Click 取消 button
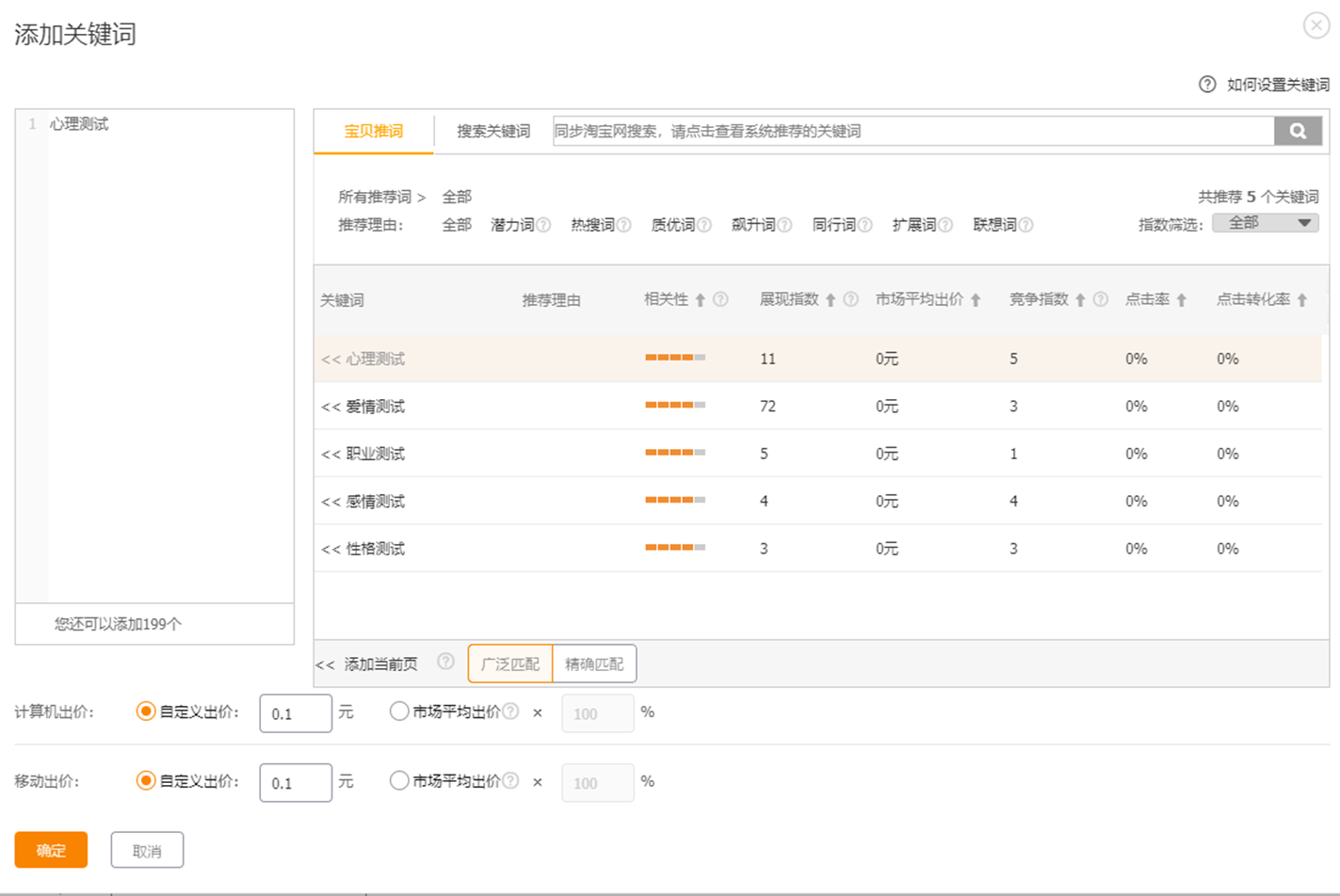The height and width of the screenshot is (896, 1340). pos(147,850)
